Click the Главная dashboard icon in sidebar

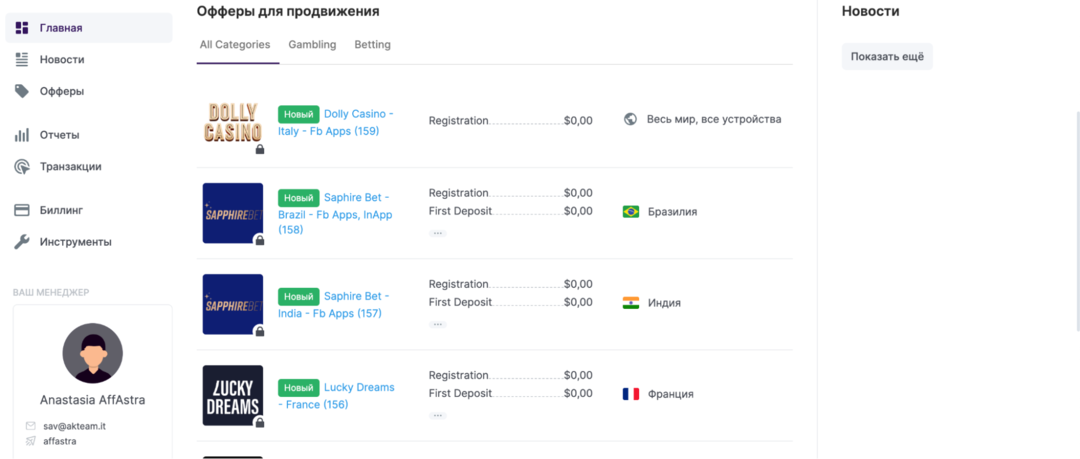click(x=22, y=28)
